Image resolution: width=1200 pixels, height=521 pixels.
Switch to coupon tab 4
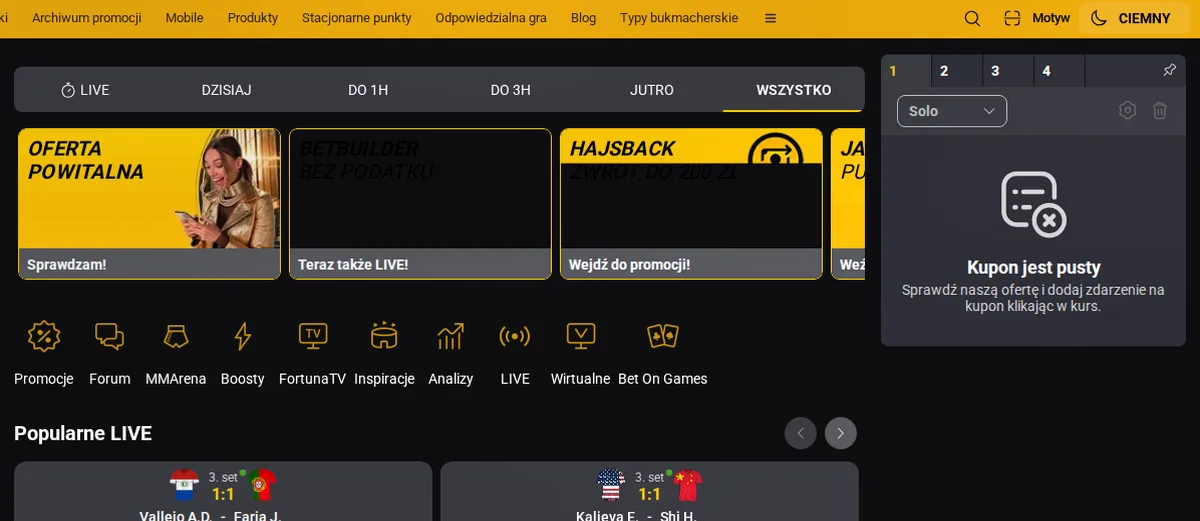coord(1059,71)
